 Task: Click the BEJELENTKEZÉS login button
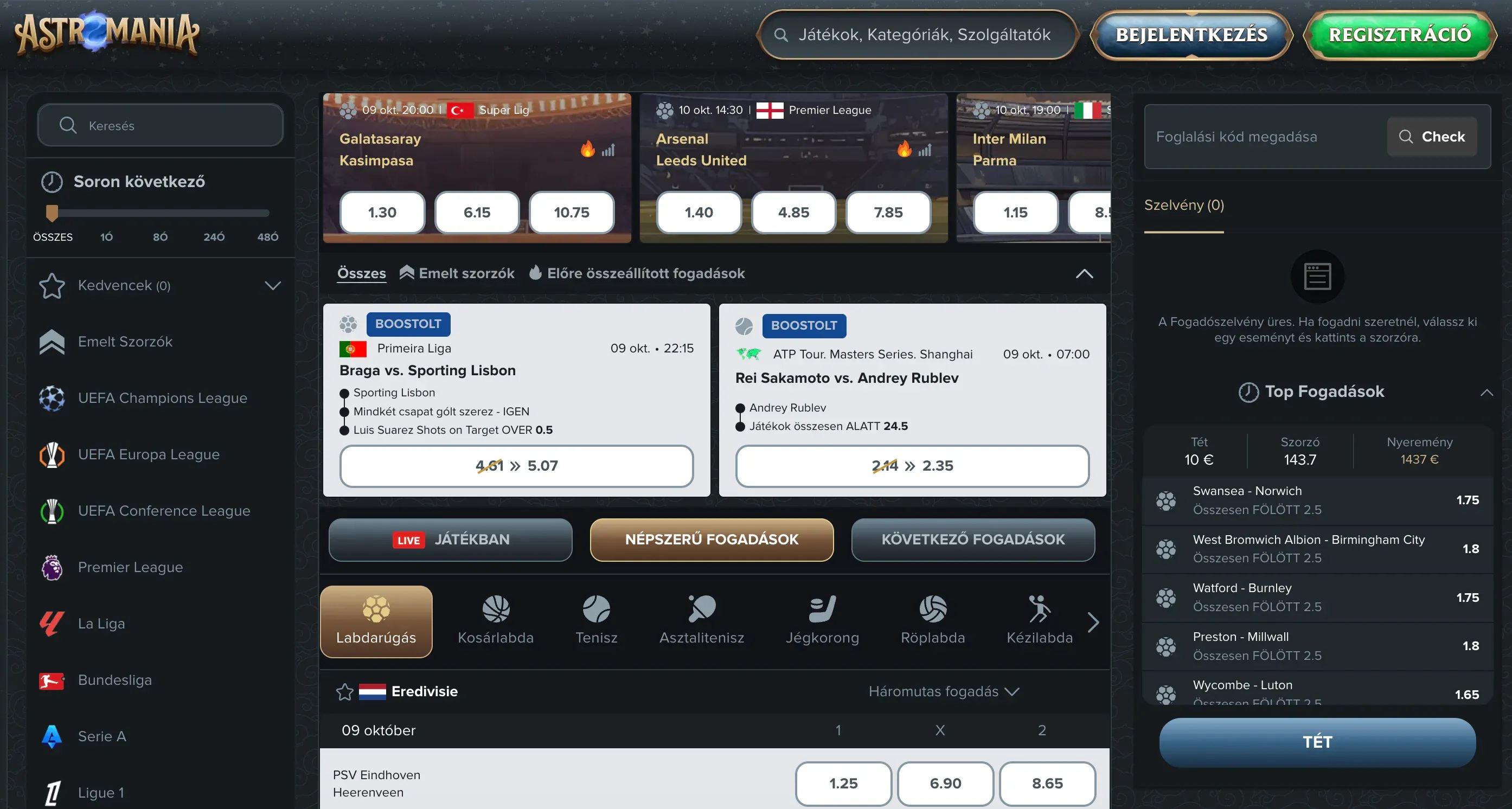1191,35
